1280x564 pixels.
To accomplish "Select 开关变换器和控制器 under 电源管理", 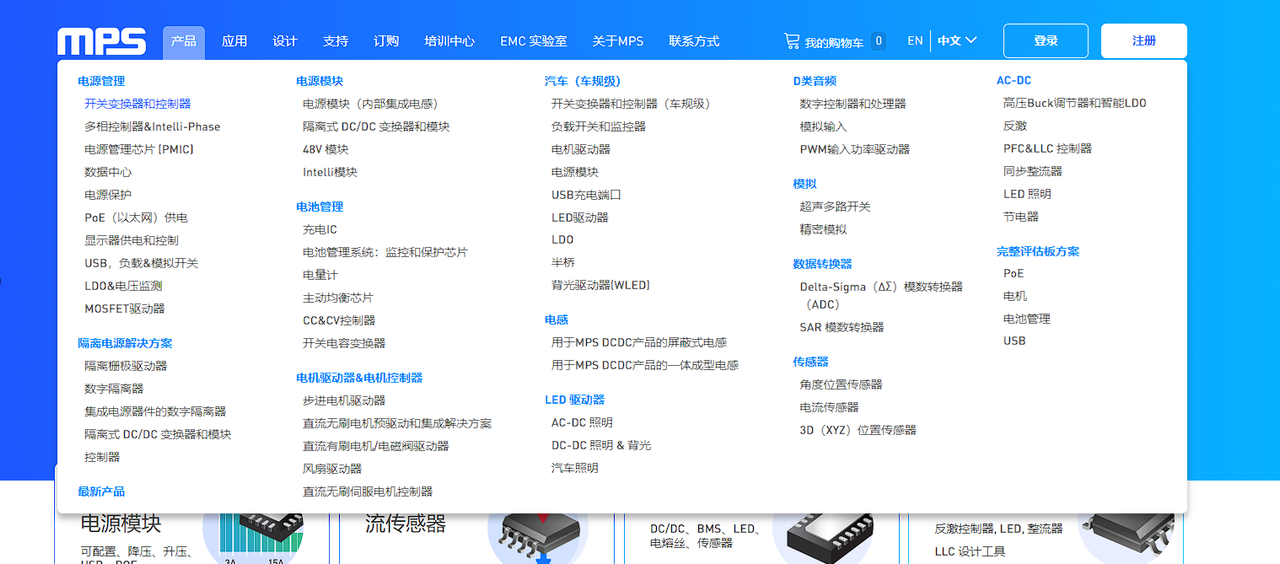I will point(137,104).
